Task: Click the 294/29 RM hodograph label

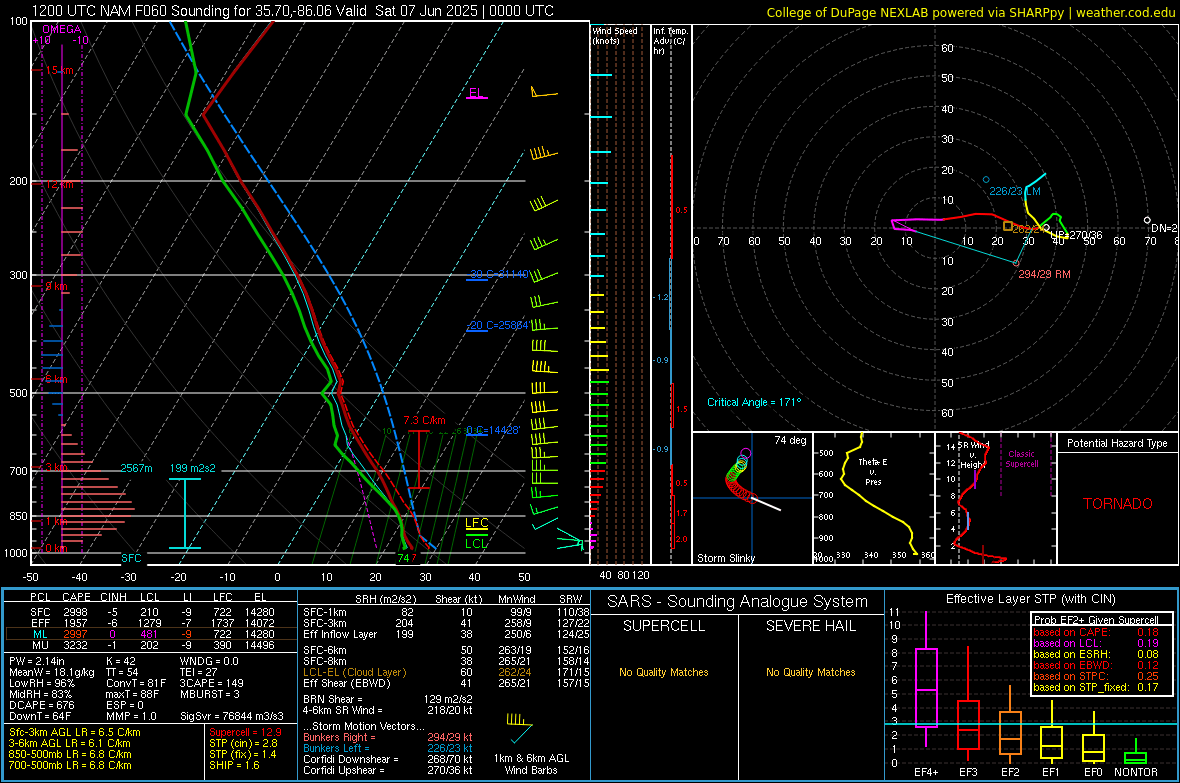Action: tap(1045, 274)
